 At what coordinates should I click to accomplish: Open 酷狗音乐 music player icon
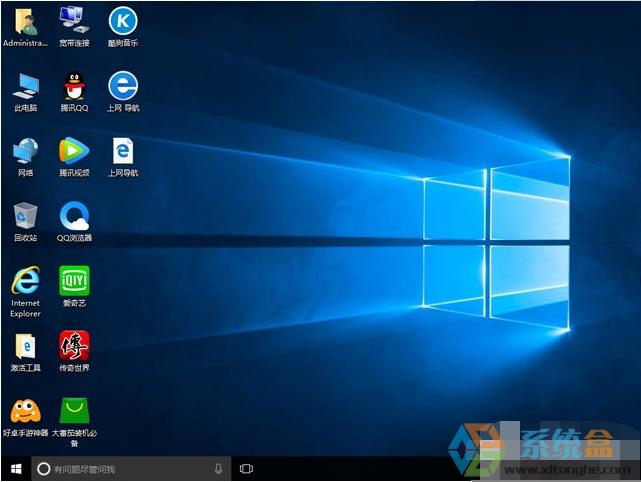click(x=122, y=21)
